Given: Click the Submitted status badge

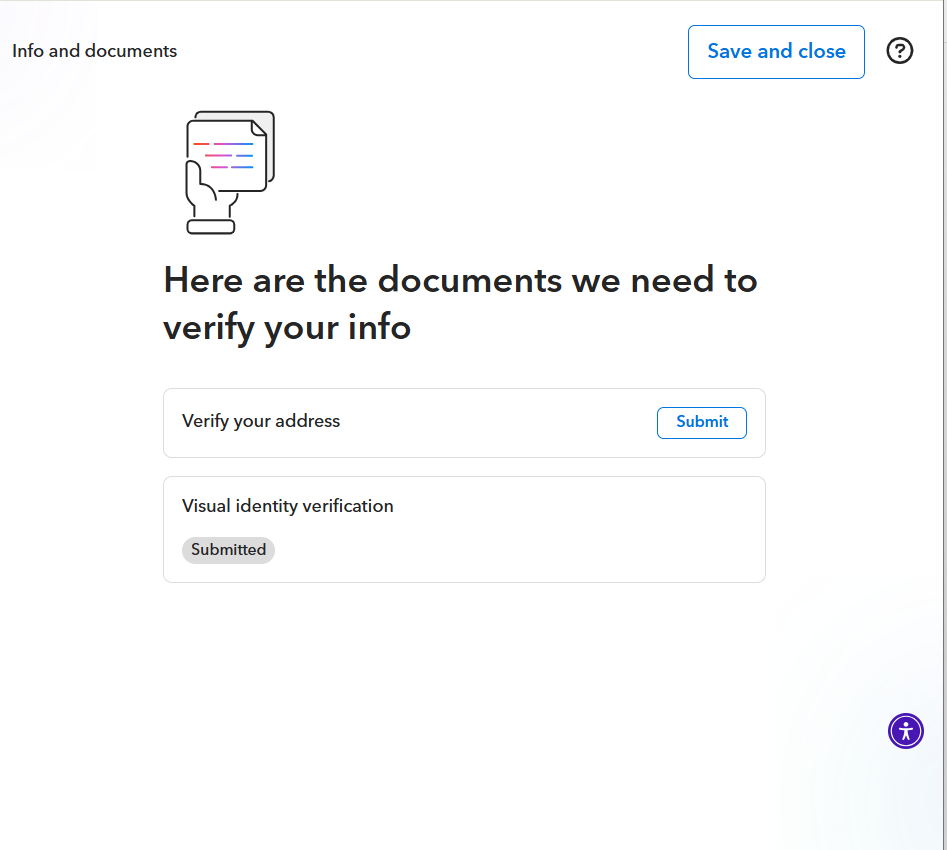Looking at the screenshot, I should [228, 550].
